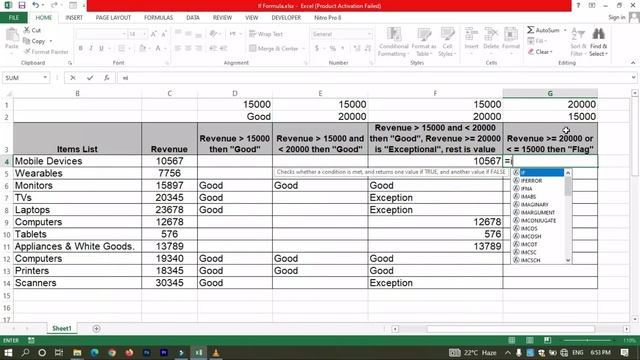Open the number format General dropdown

(369, 34)
